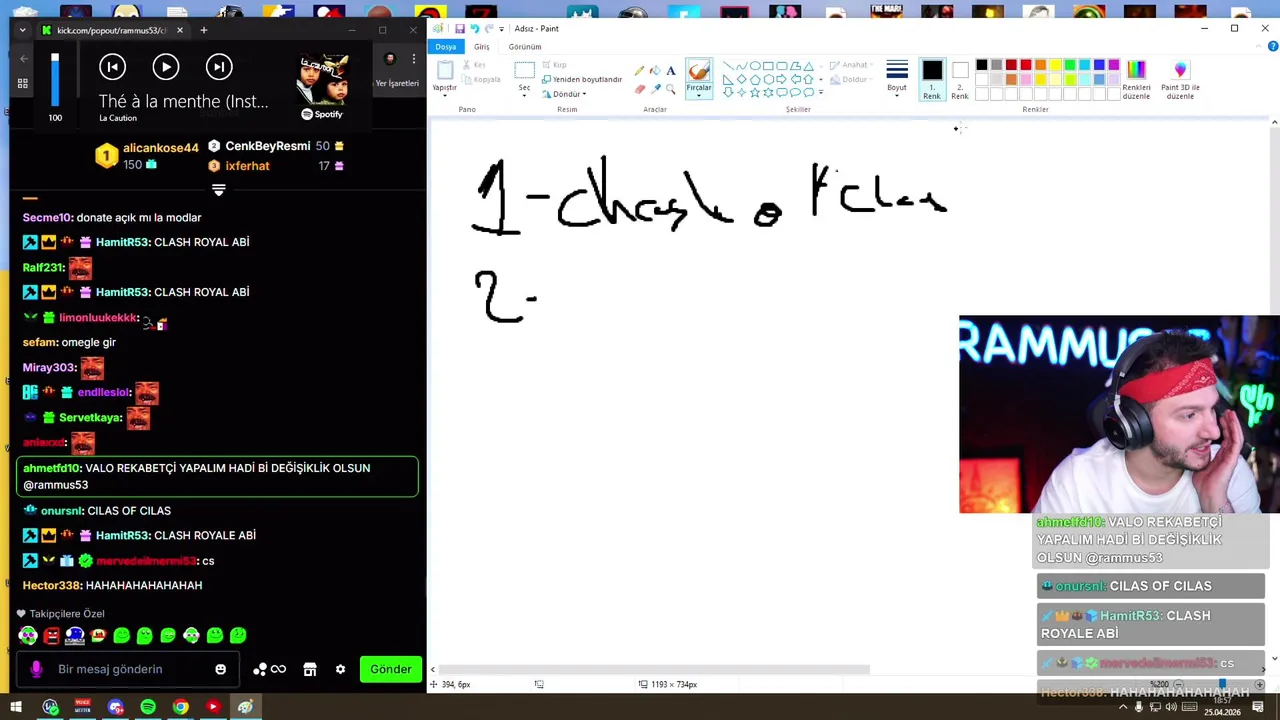The height and width of the screenshot is (720, 1280).
Task: Select the line shape in Şekiller
Action: pos(728,66)
